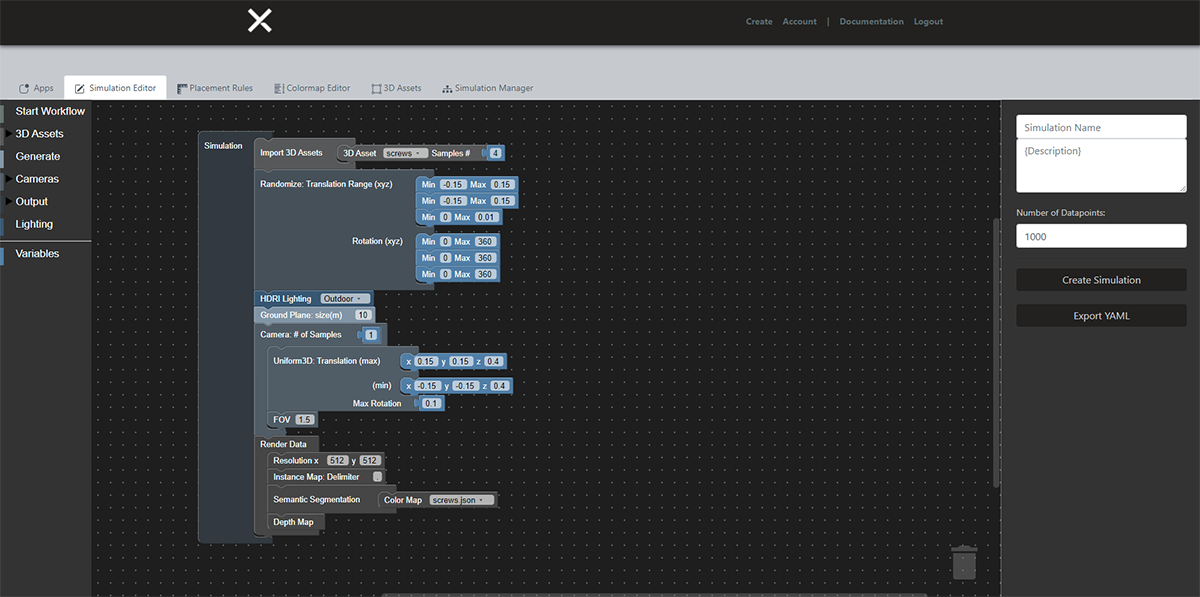This screenshot has width=1200, height=597.
Task: Open the screws 3D Asset dropdown
Action: [x=405, y=153]
